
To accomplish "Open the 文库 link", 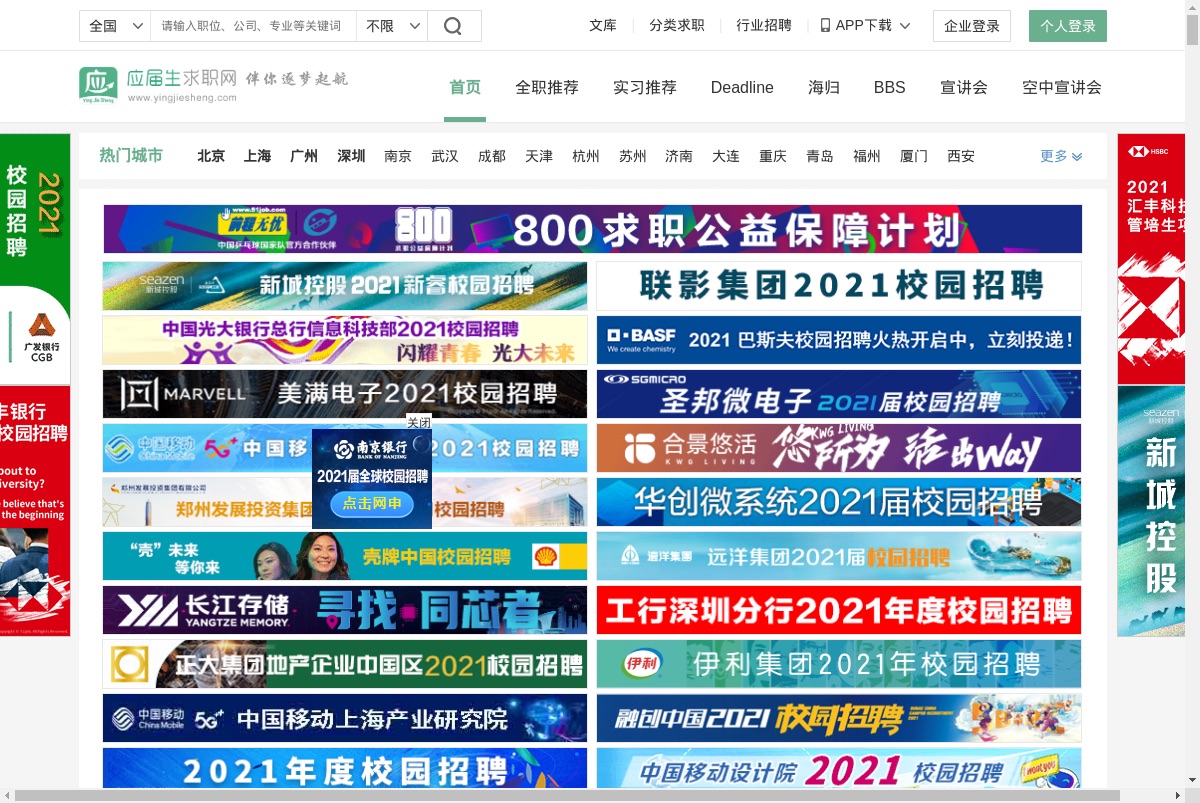I will coord(603,26).
